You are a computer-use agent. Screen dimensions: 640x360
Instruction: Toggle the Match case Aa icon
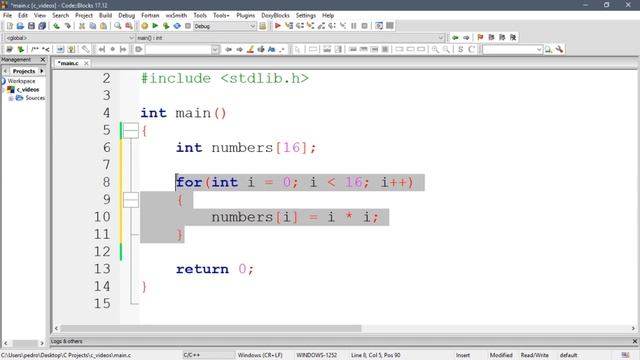click(x=271, y=49)
